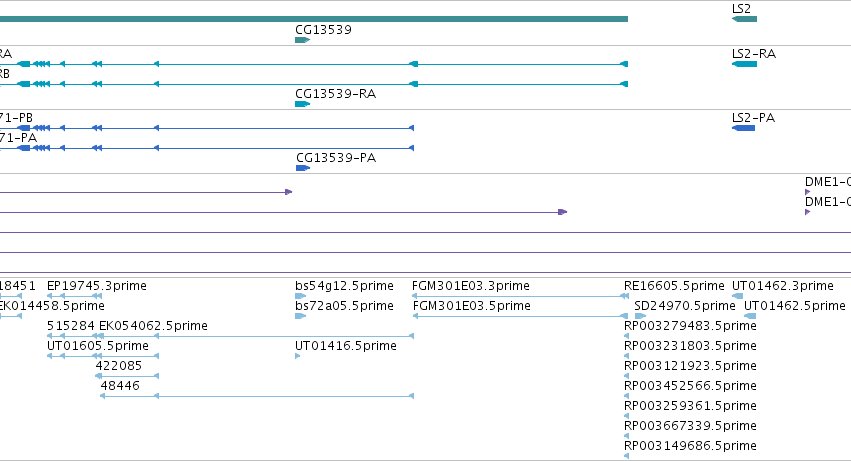Click the CG13539 gene label

[323, 30]
